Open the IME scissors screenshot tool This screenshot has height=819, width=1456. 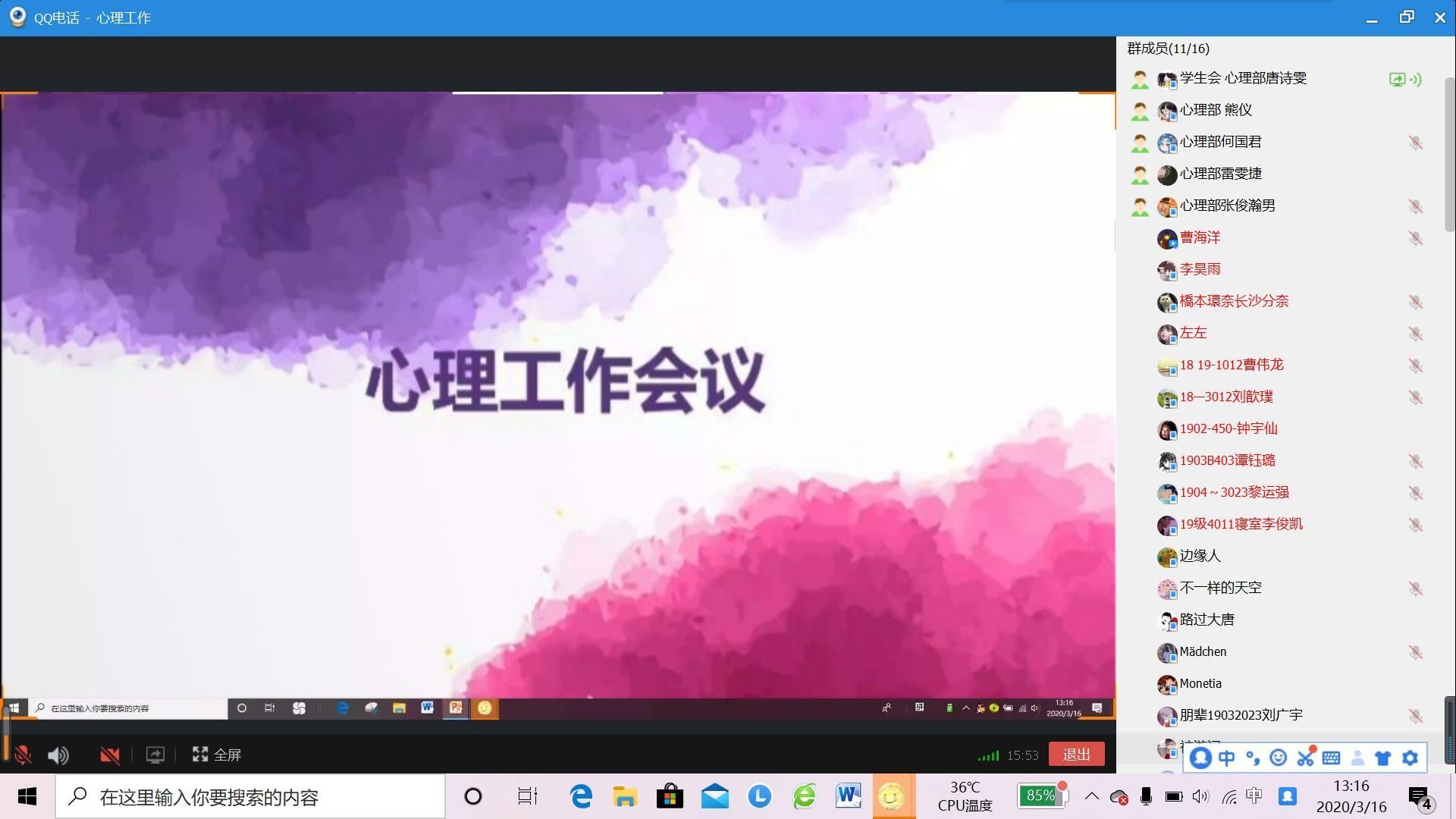click(1305, 758)
